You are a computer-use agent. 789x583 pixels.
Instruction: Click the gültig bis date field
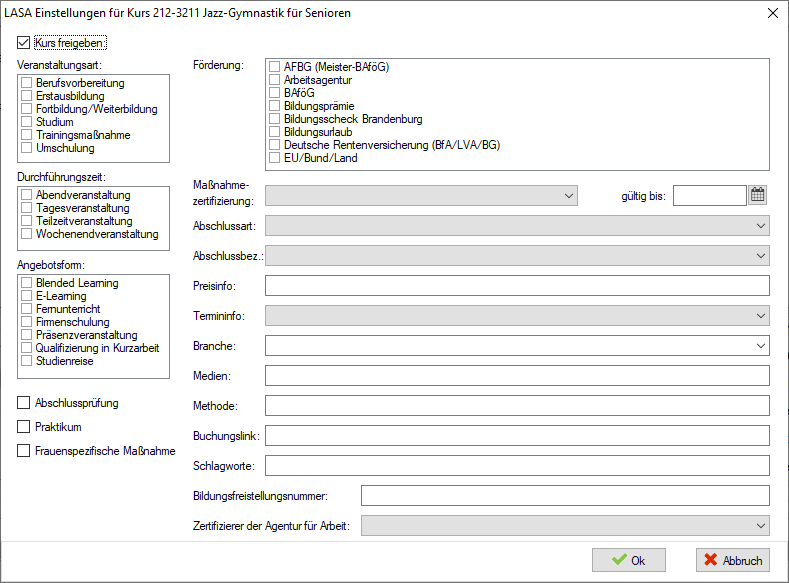pyautogui.click(x=709, y=196)
